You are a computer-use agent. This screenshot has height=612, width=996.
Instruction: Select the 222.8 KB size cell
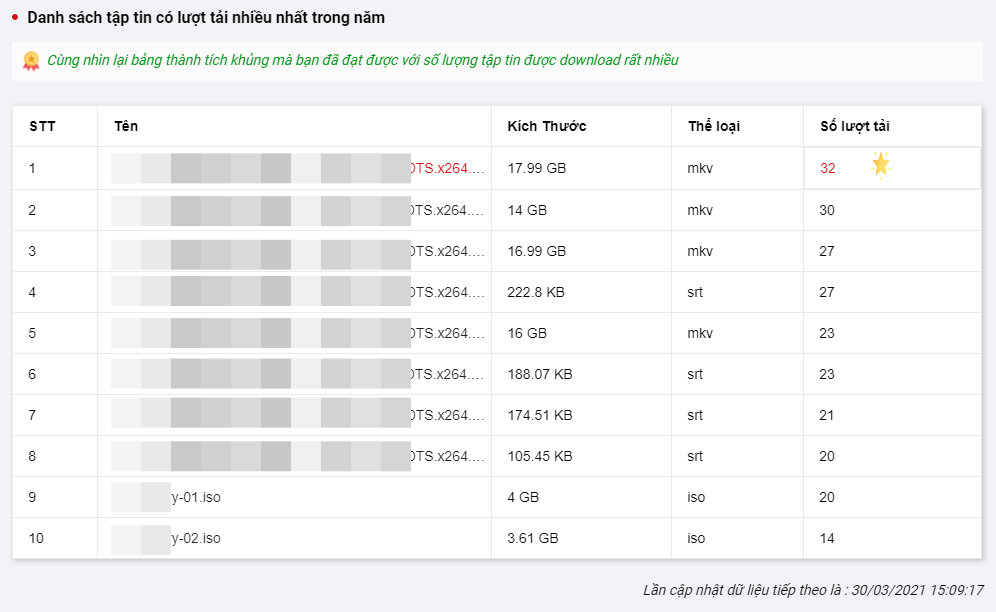539,292
